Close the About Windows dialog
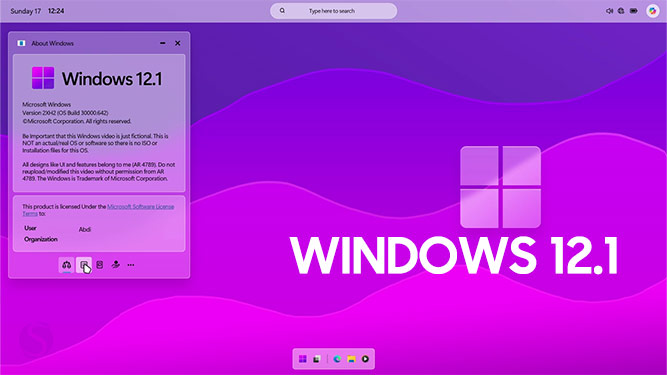667x375 pixels. coord(177,43)
